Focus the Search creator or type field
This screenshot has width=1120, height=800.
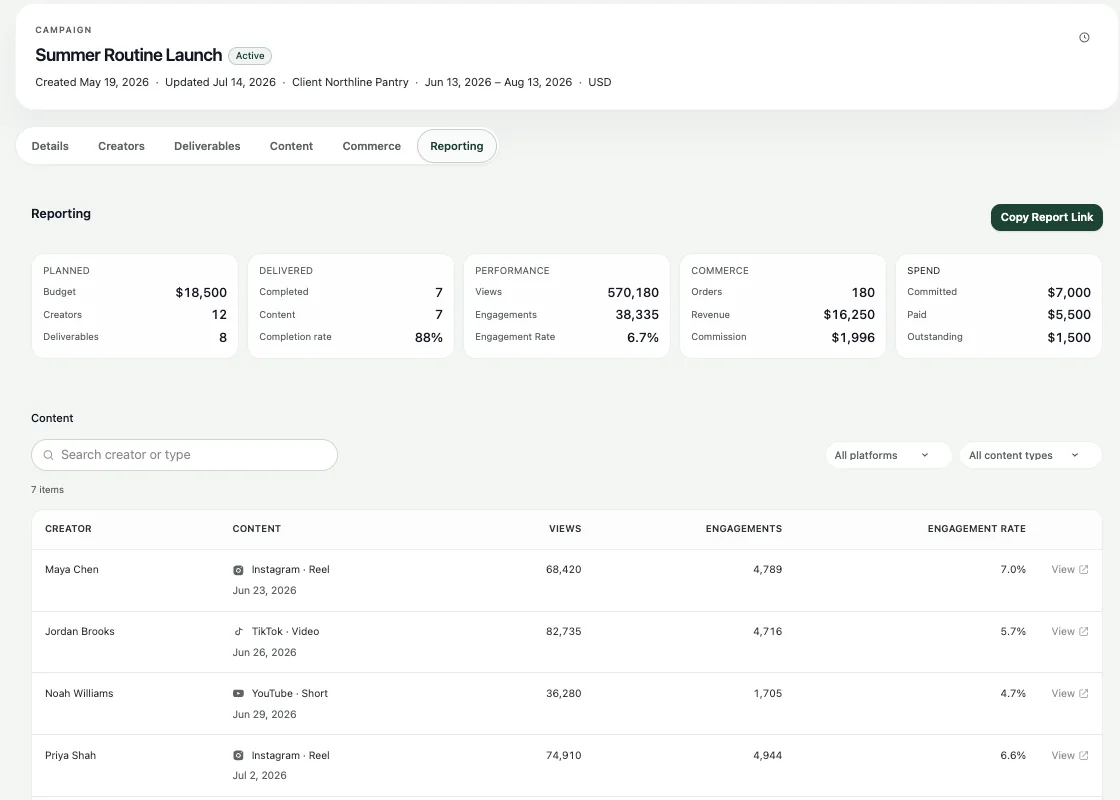tap(184, 455)
